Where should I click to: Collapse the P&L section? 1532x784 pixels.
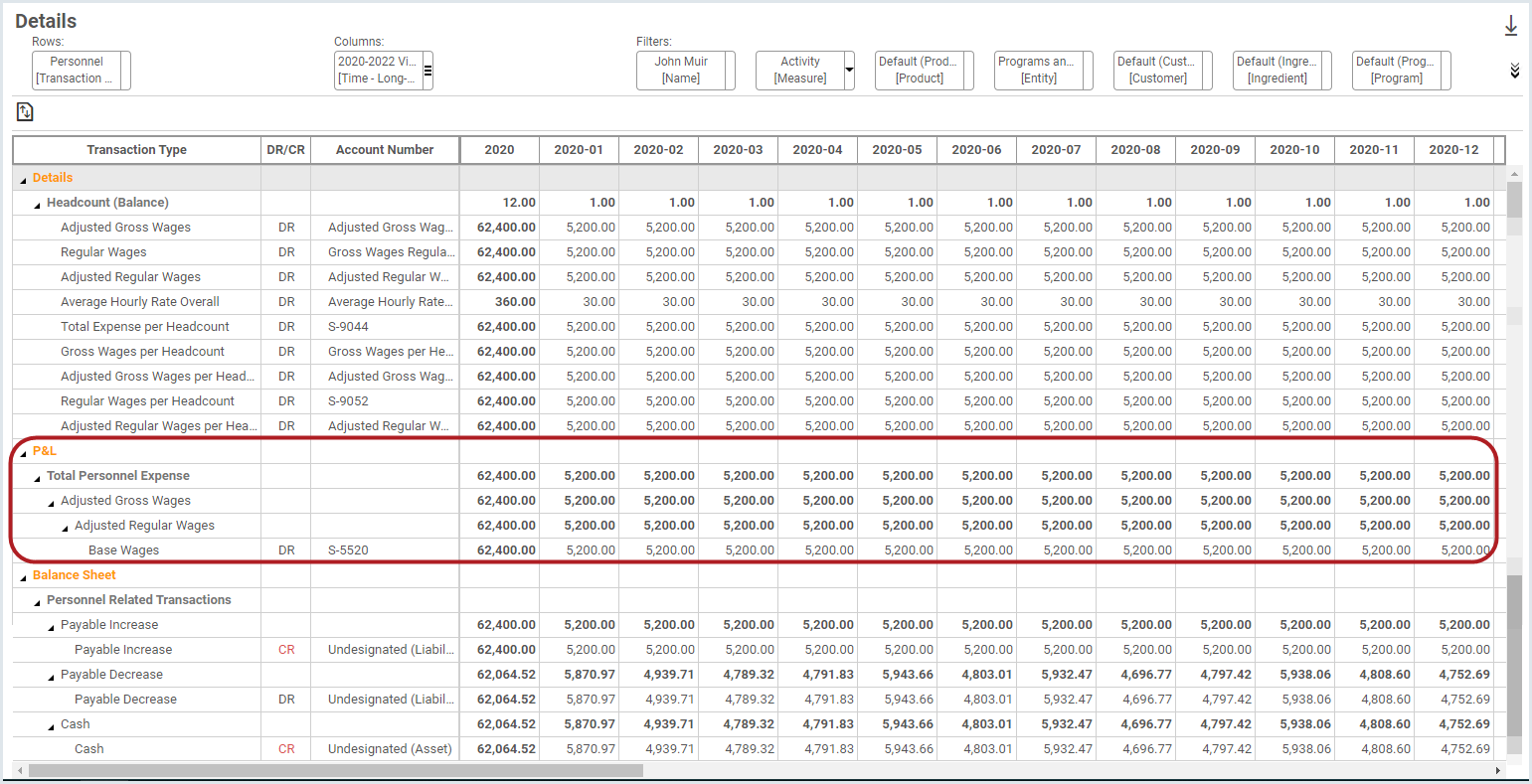click(24, 452)
